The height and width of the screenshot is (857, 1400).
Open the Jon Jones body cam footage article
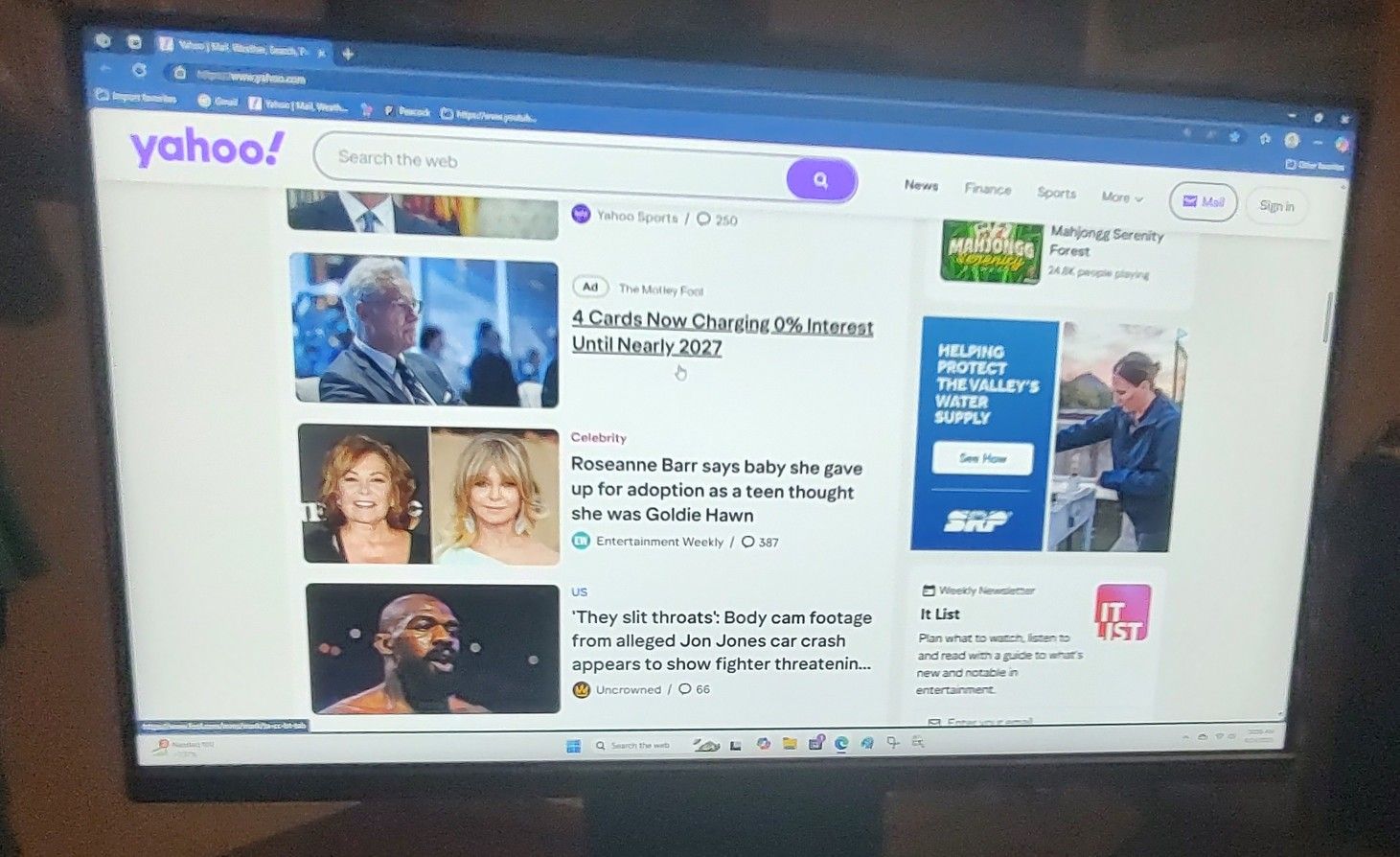point(721,640)
